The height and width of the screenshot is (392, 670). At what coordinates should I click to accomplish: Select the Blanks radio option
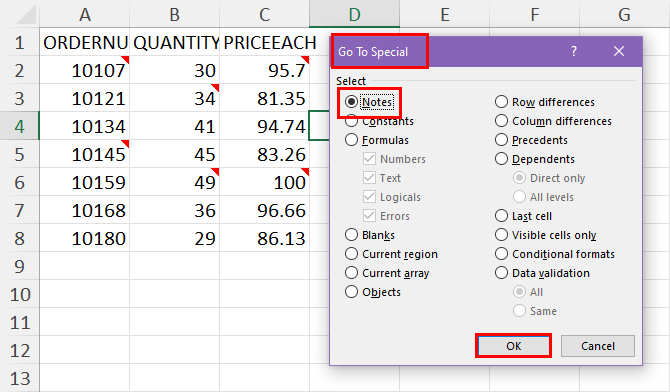click(351, 235)
